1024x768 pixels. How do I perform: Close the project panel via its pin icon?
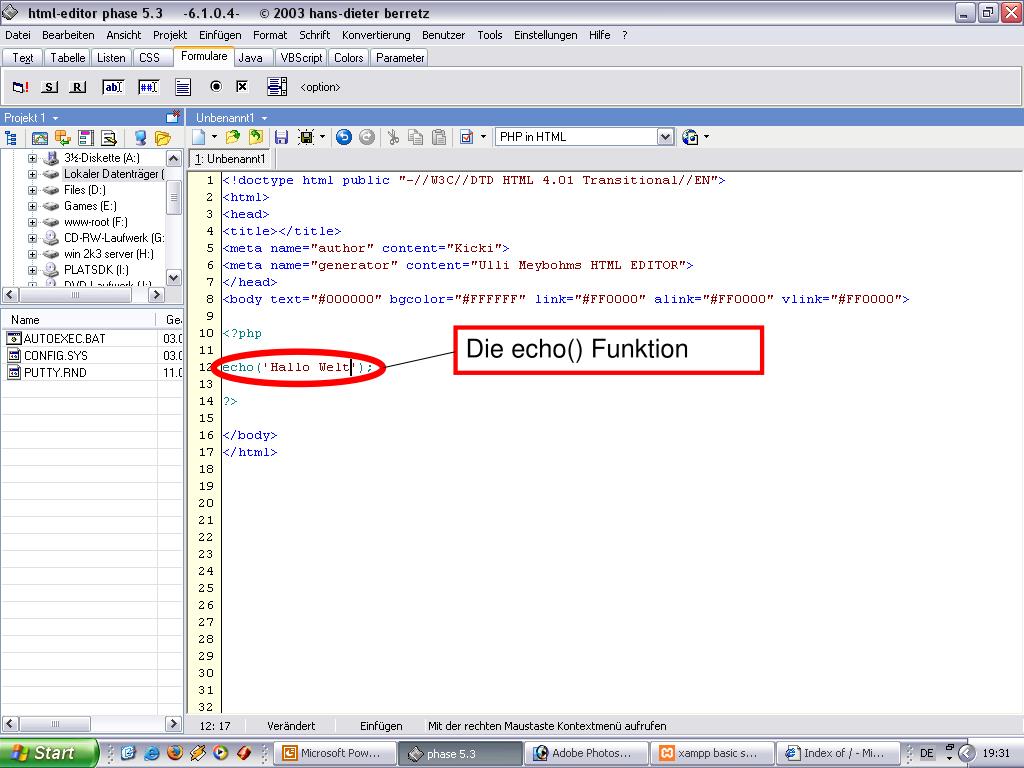tap(173, 117)
